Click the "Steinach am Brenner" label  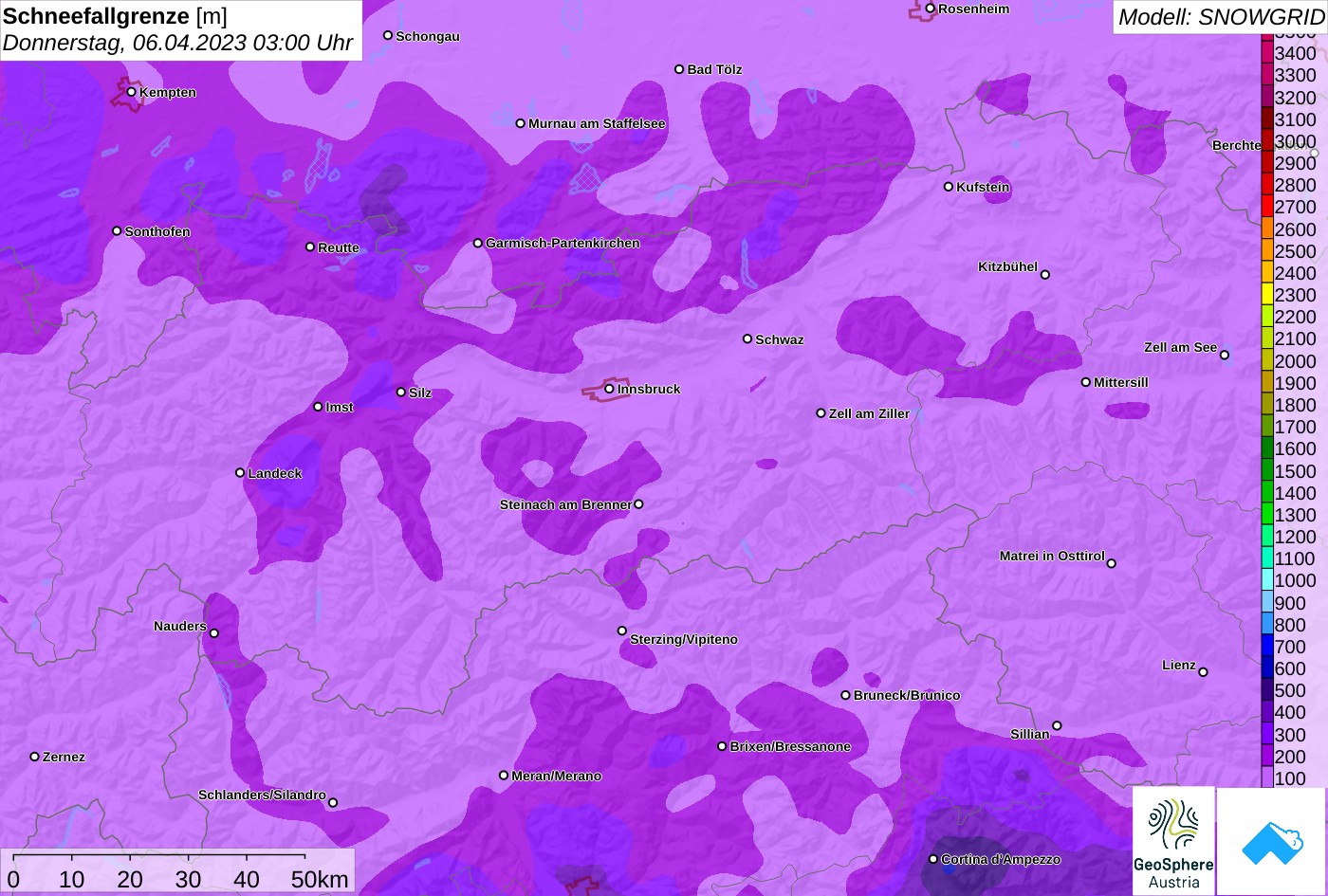pos(565,504)
